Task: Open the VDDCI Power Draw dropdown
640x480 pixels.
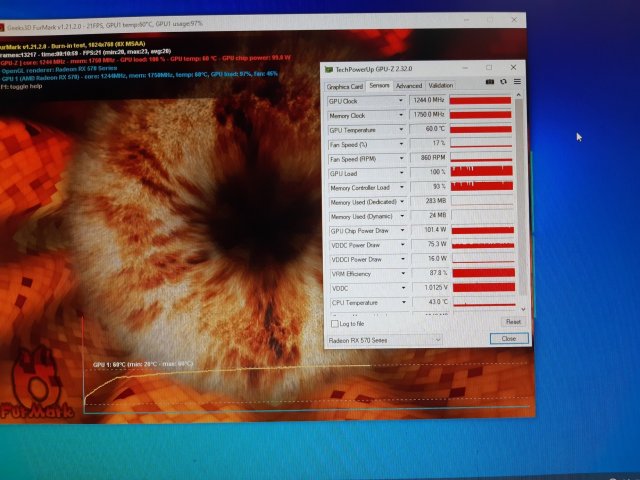Action: pos(403,259)
